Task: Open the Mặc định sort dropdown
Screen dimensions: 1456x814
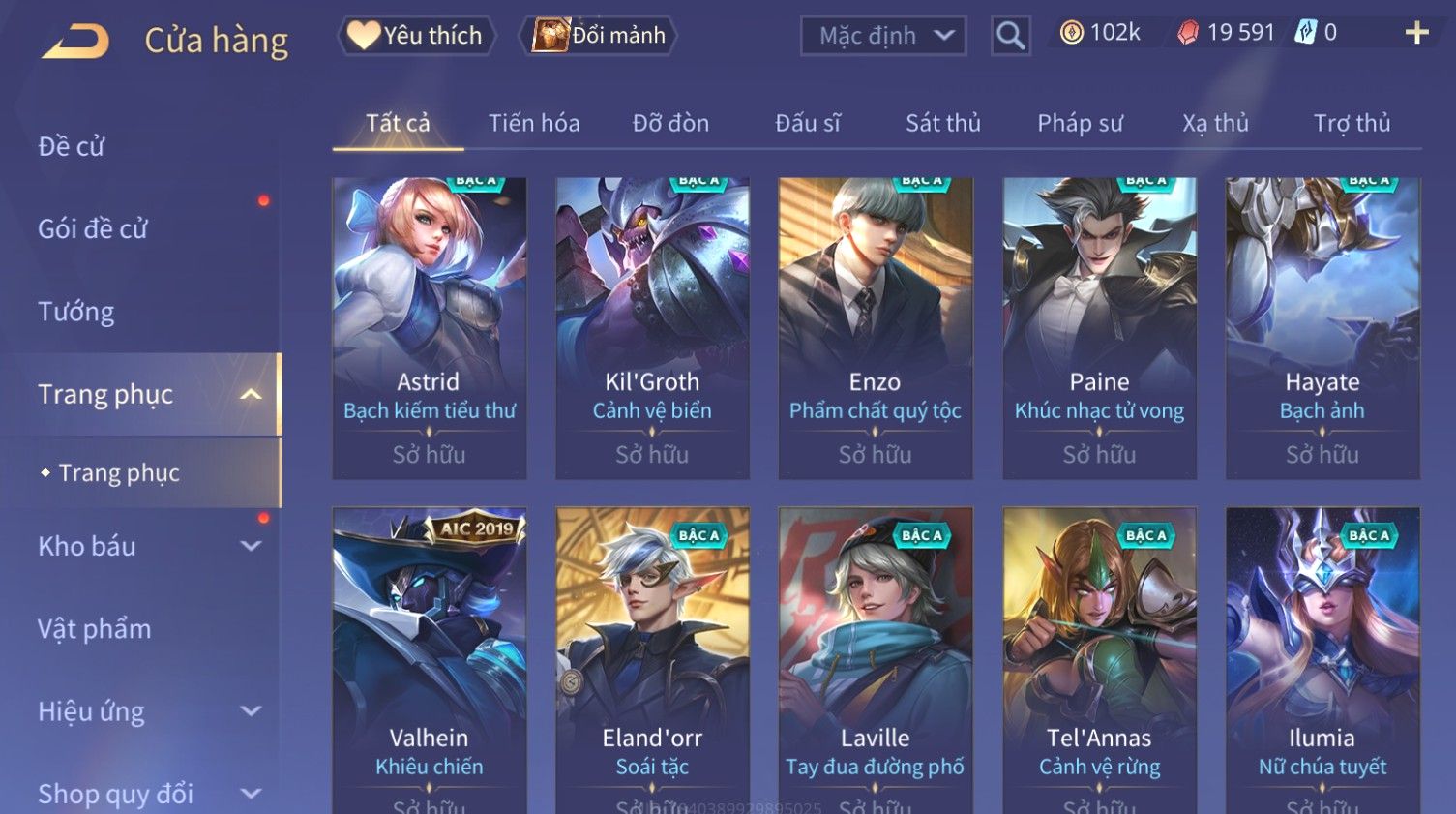Action: click(x=883, y=36)
